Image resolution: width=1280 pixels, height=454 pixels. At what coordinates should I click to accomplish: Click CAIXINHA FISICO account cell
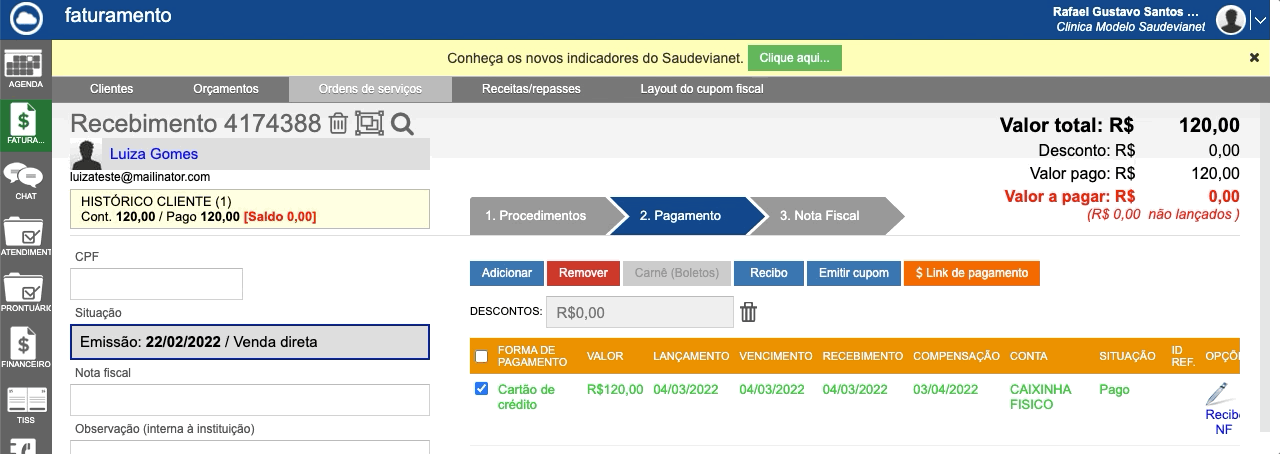click(x=1040, y=397)
